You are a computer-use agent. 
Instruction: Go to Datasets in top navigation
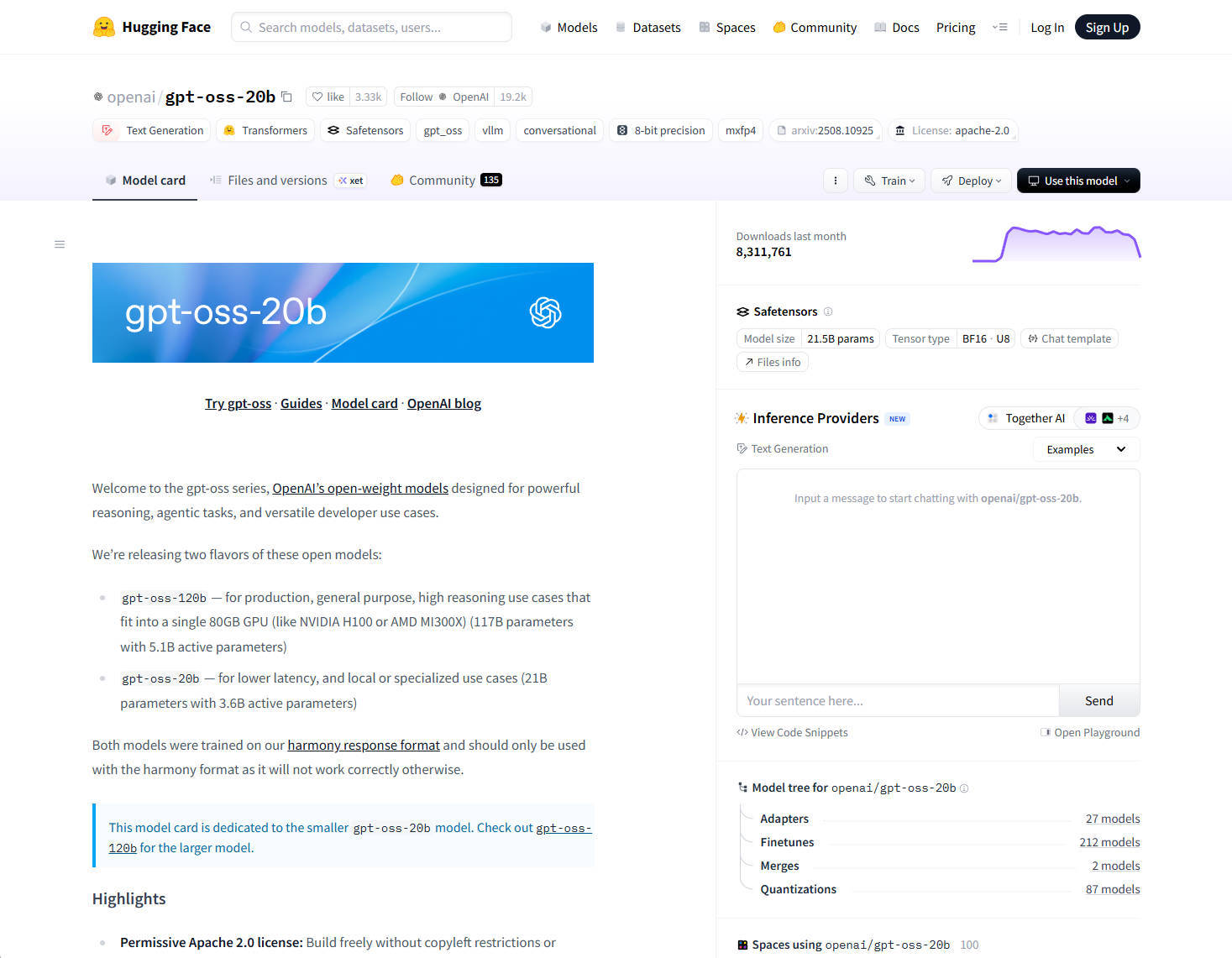(647, 27)
